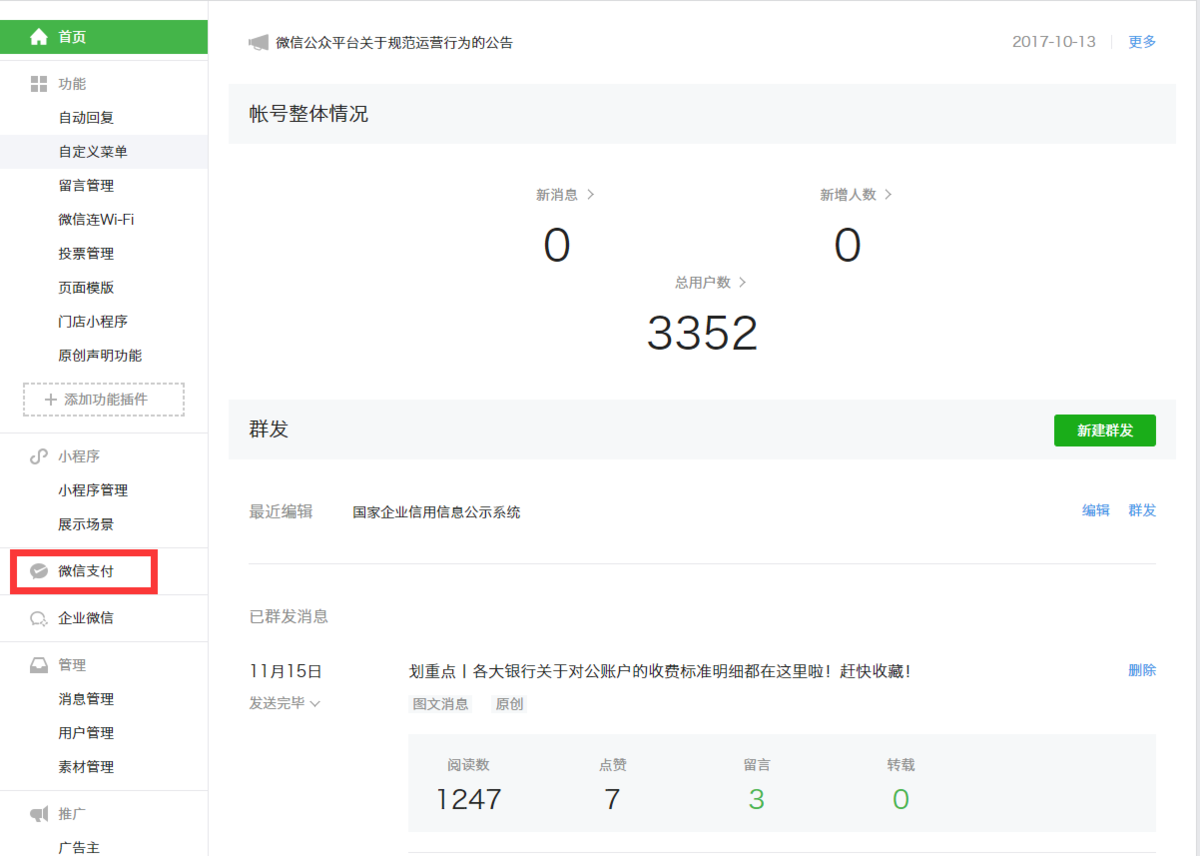This screenshot has width=1200, height=856.
Task: Open the 划重点 bank fees article
Action: (x=660, y=671)
